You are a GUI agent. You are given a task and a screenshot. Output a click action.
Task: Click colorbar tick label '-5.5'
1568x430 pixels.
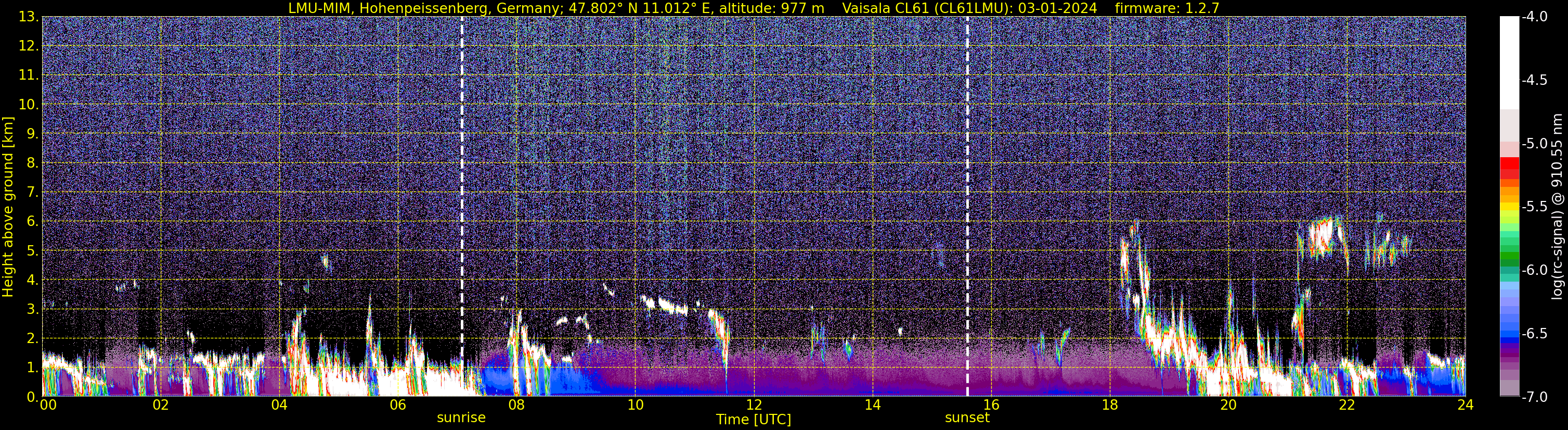[x=1534, y=207]
